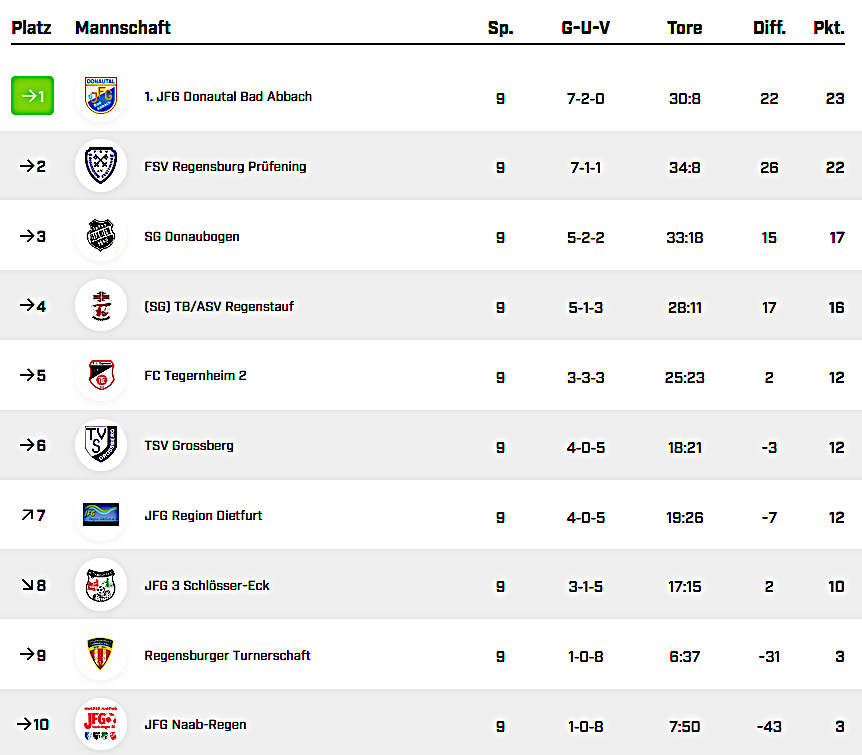Viewport: 862px width, 755px height.
Task: Click the SG Donaubogen team crest
Action: (x=101, y=236)
